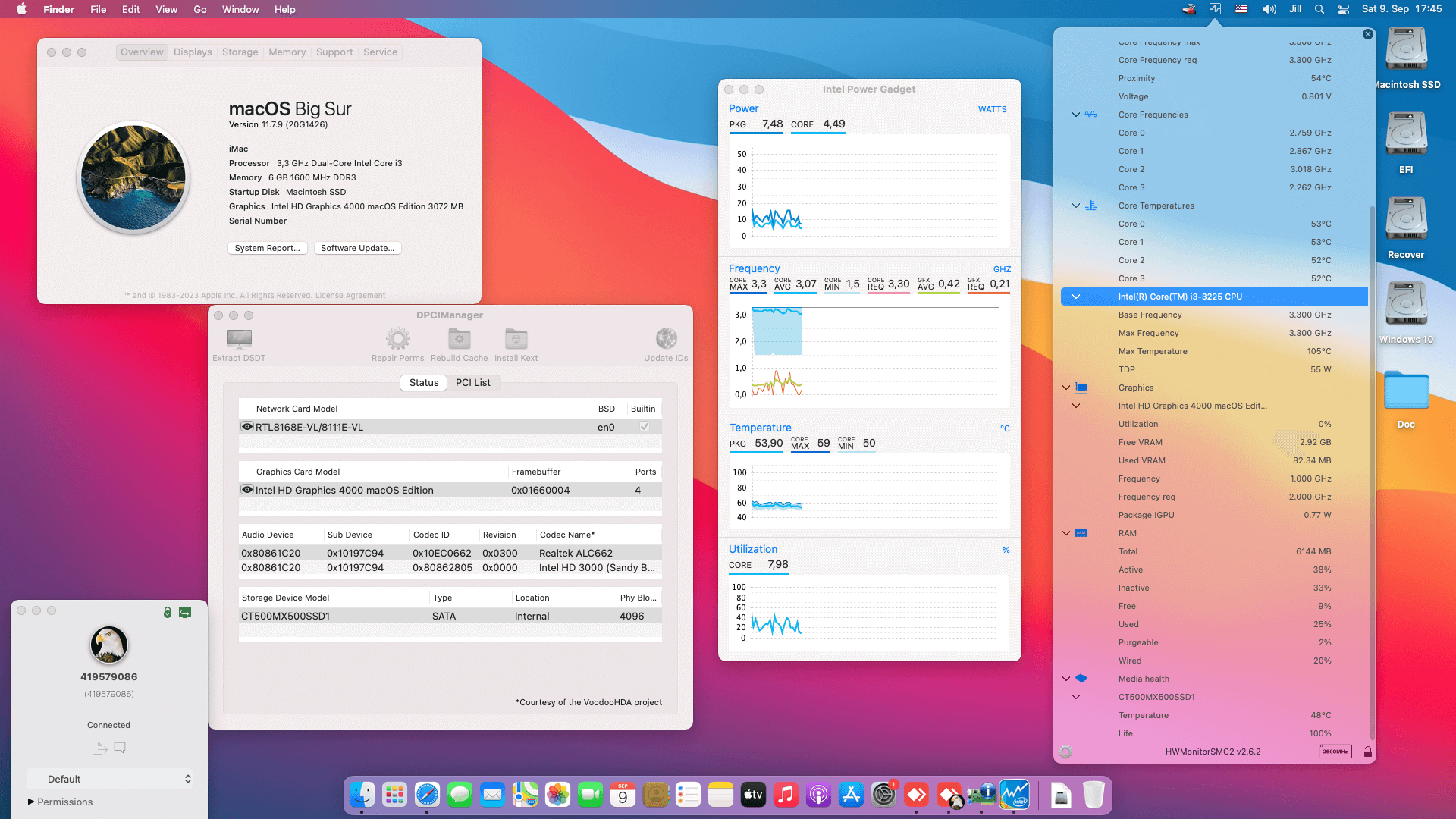
Task: Collapse the CT500MX500SSD1 subgroup
Action: coord(1075,697)
